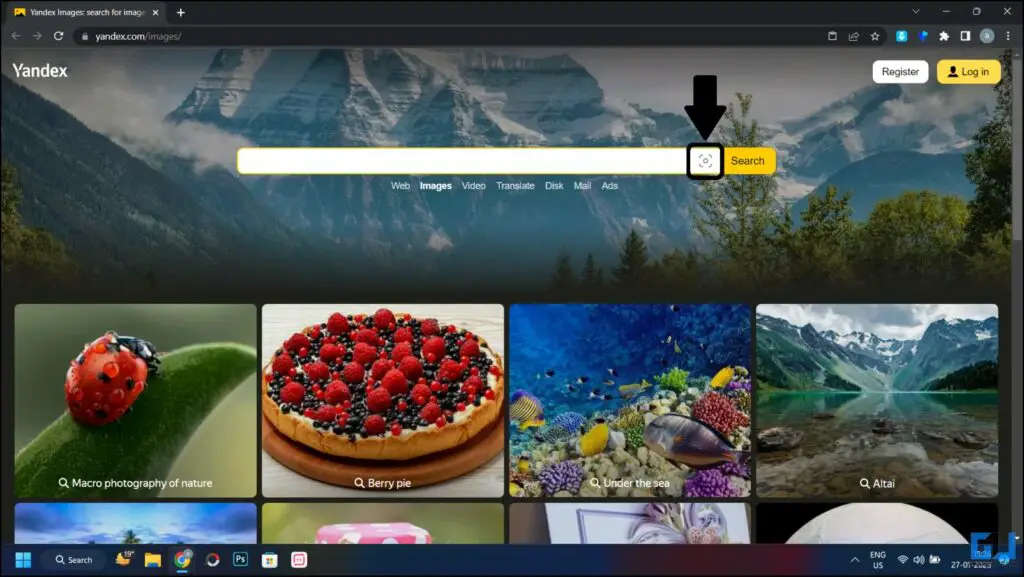Open the Translate link under search bar

click(x=515, y=186)
